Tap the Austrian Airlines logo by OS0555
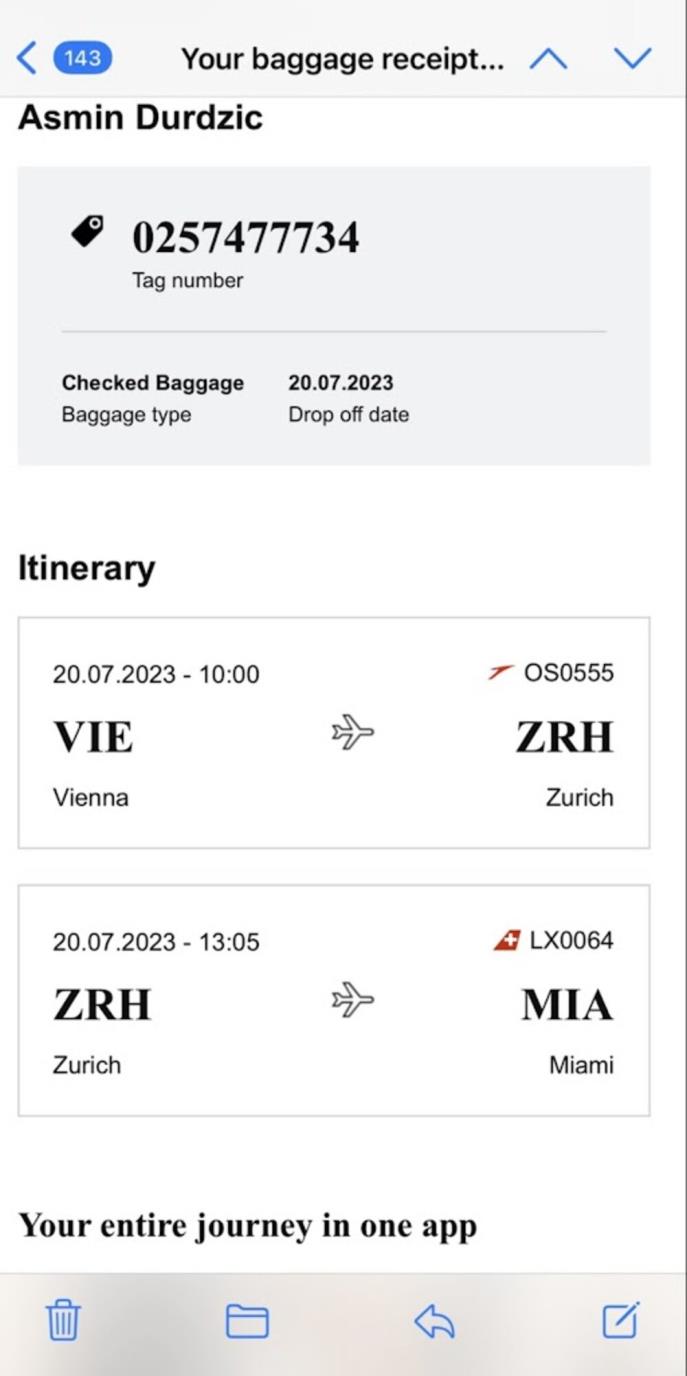The image size is (687, 1376). tap(501, 672)
